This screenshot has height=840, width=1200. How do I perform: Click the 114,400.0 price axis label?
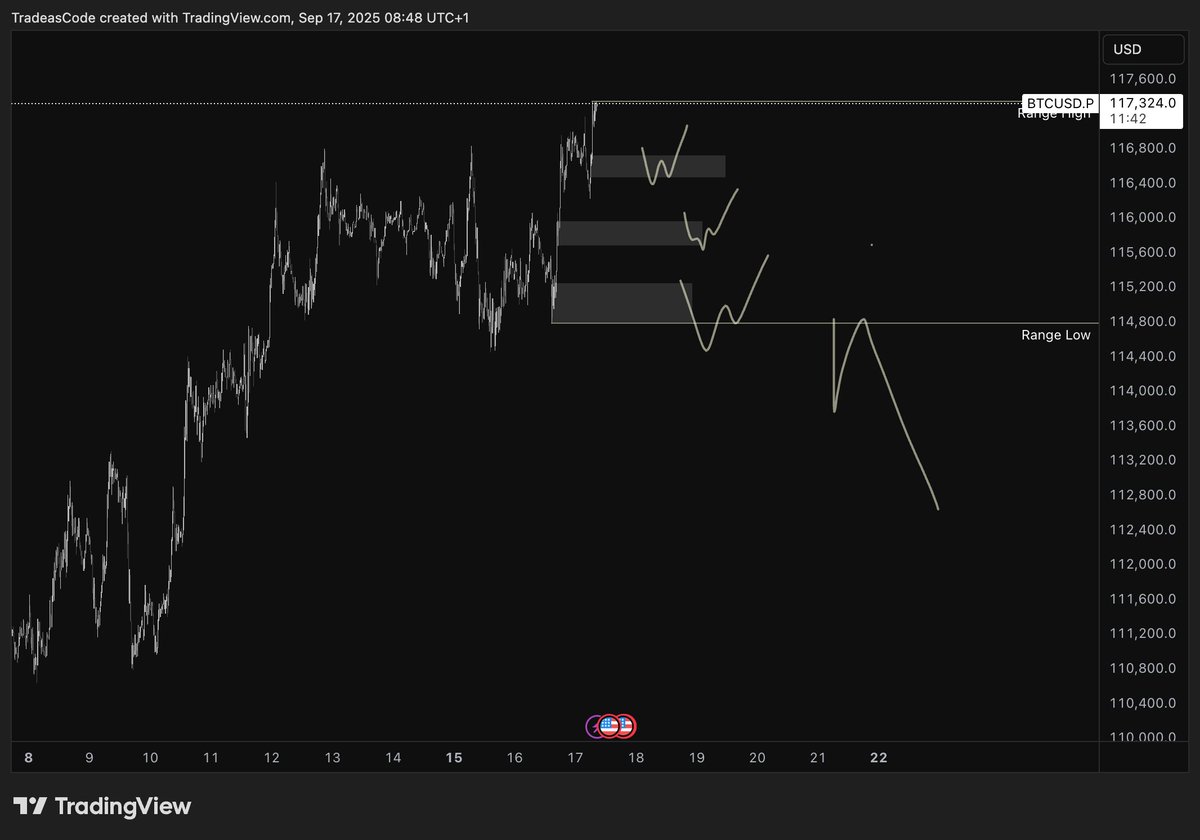coord(1142,356)
